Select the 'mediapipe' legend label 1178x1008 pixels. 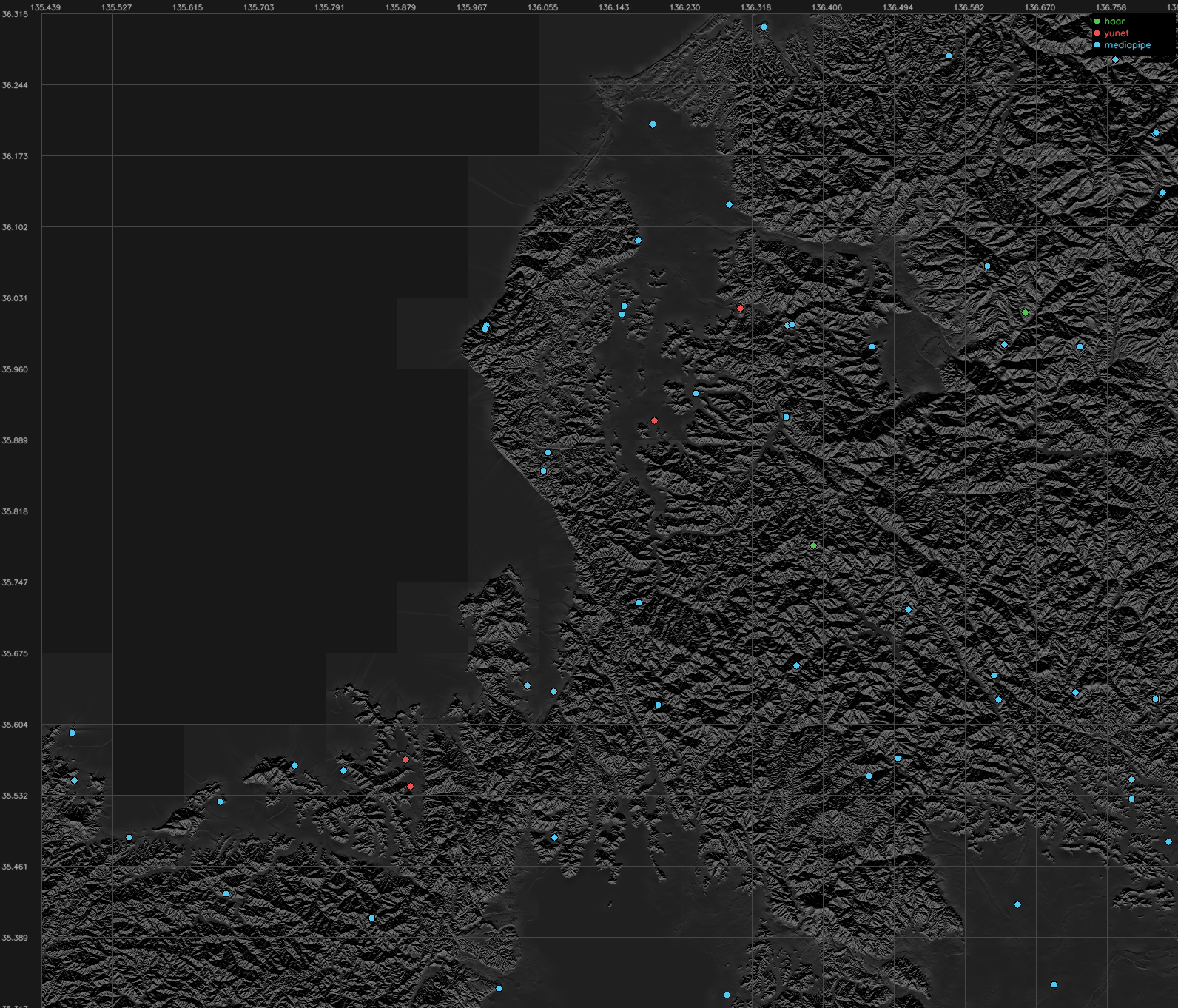tap(1127, 45)
